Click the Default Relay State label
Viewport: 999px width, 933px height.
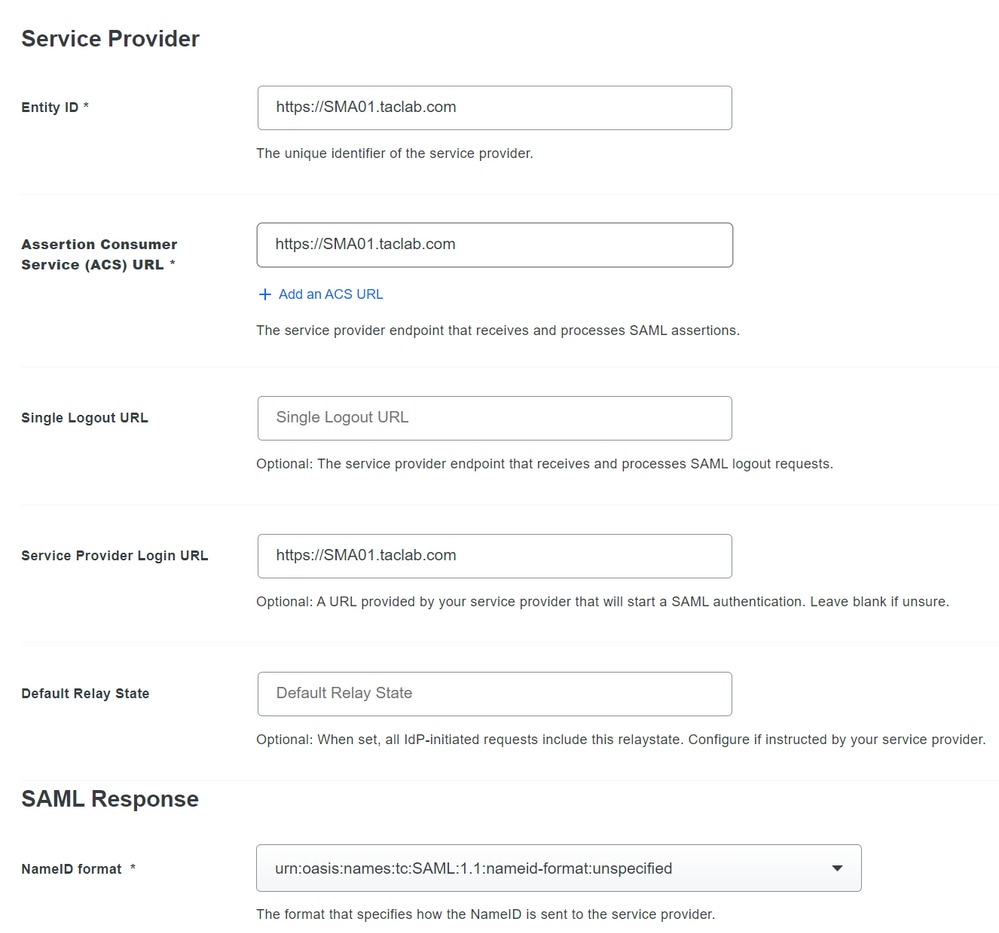tap(85, 693)
